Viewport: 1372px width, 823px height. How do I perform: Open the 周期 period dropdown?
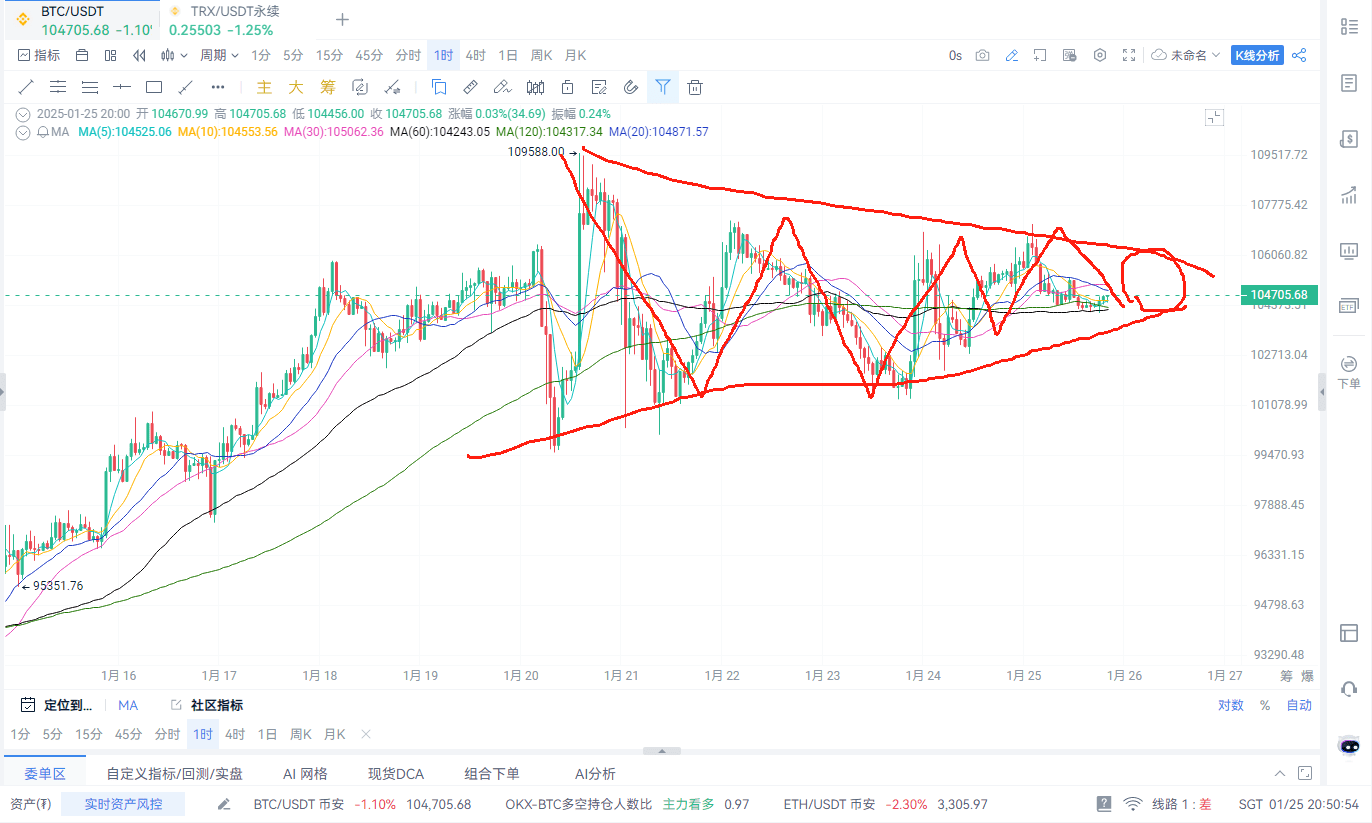pyautogui.click(x=219, y=56)
